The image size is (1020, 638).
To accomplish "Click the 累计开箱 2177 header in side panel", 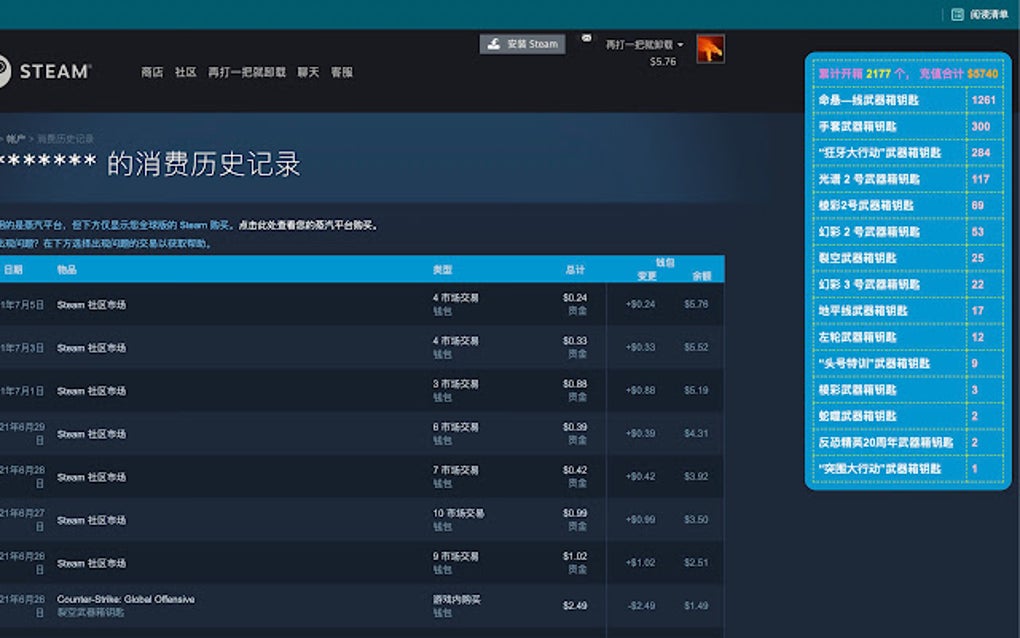I will [x=880, y=72].
